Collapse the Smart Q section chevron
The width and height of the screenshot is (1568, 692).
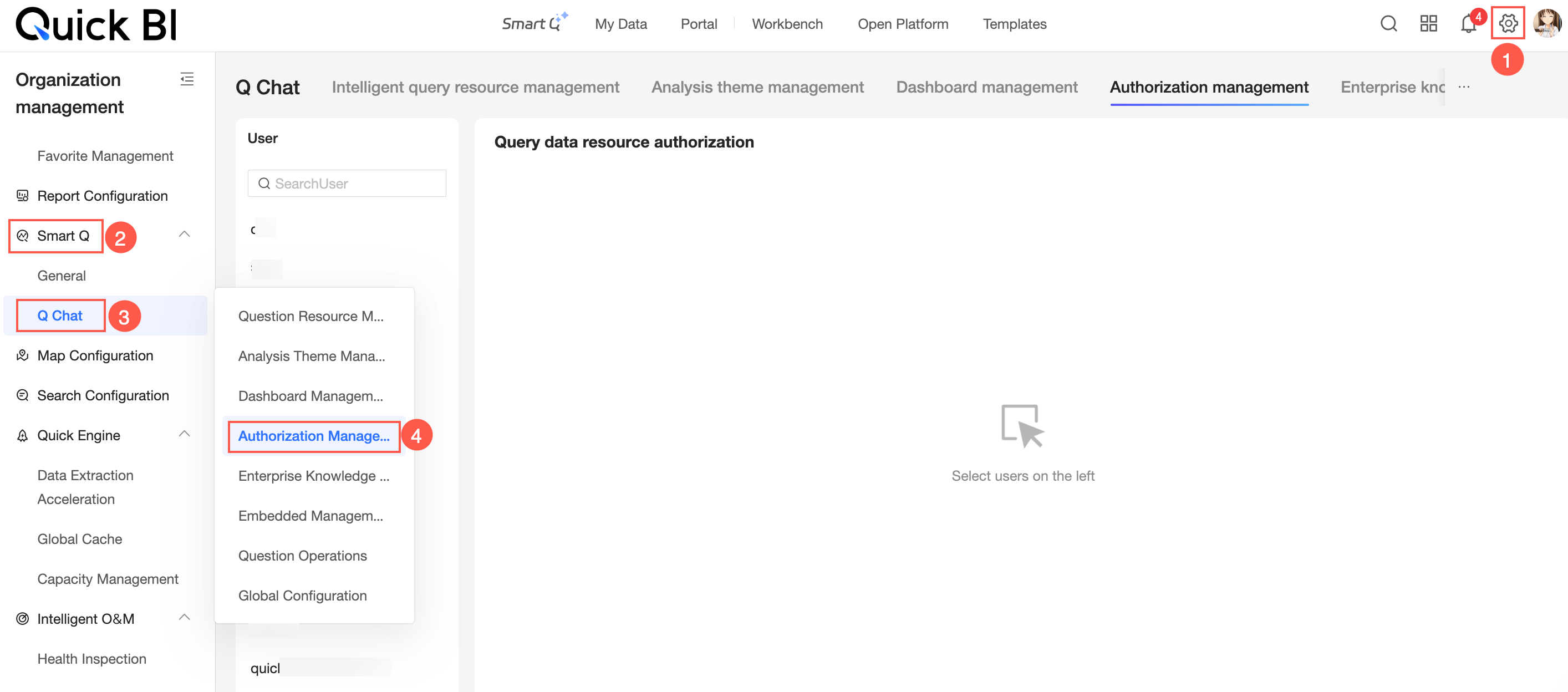coord(185,235)
